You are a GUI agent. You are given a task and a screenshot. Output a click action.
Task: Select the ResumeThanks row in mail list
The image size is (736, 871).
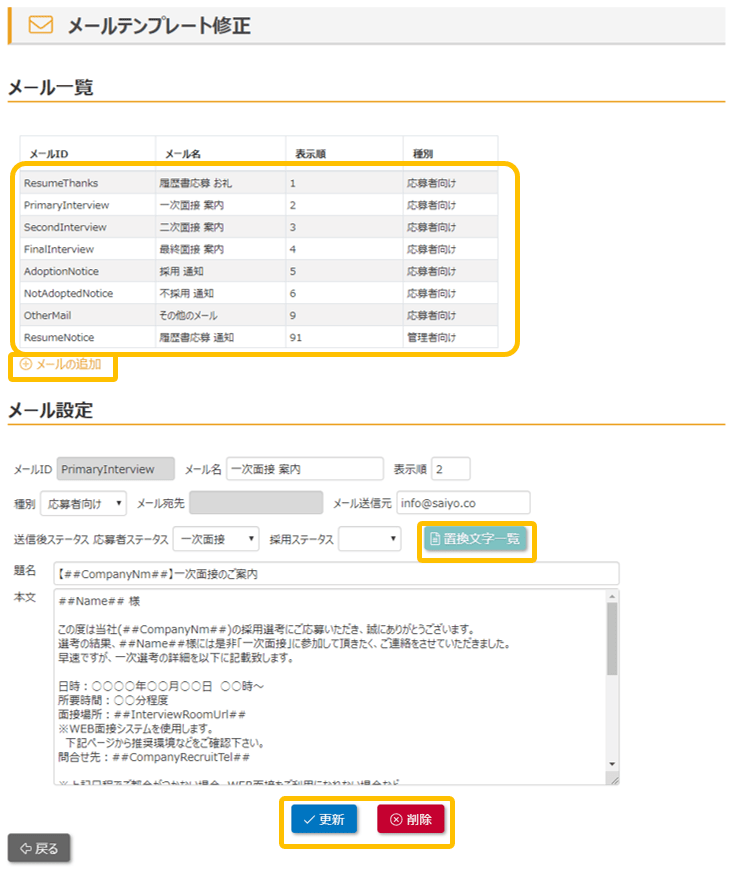click(x=258, y=183)
